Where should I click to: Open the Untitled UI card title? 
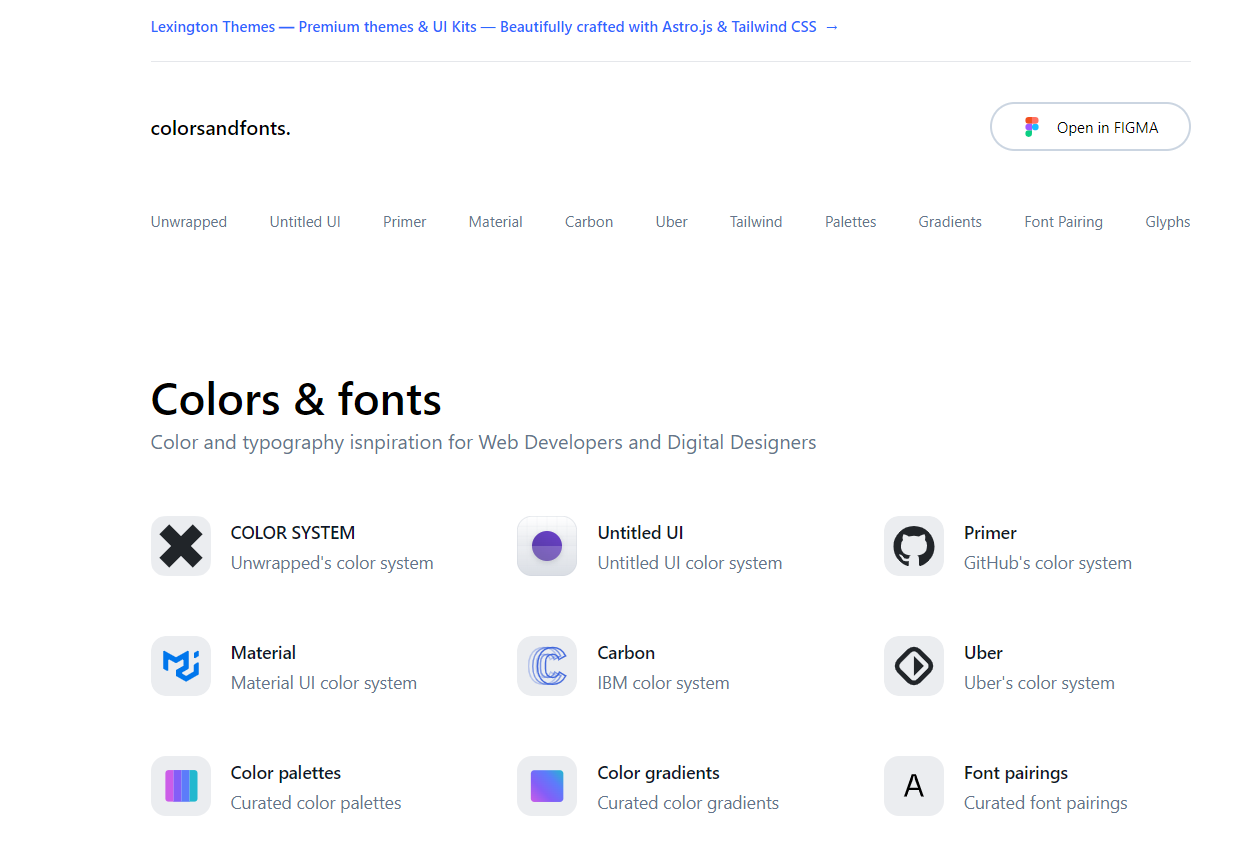point(641,533)
